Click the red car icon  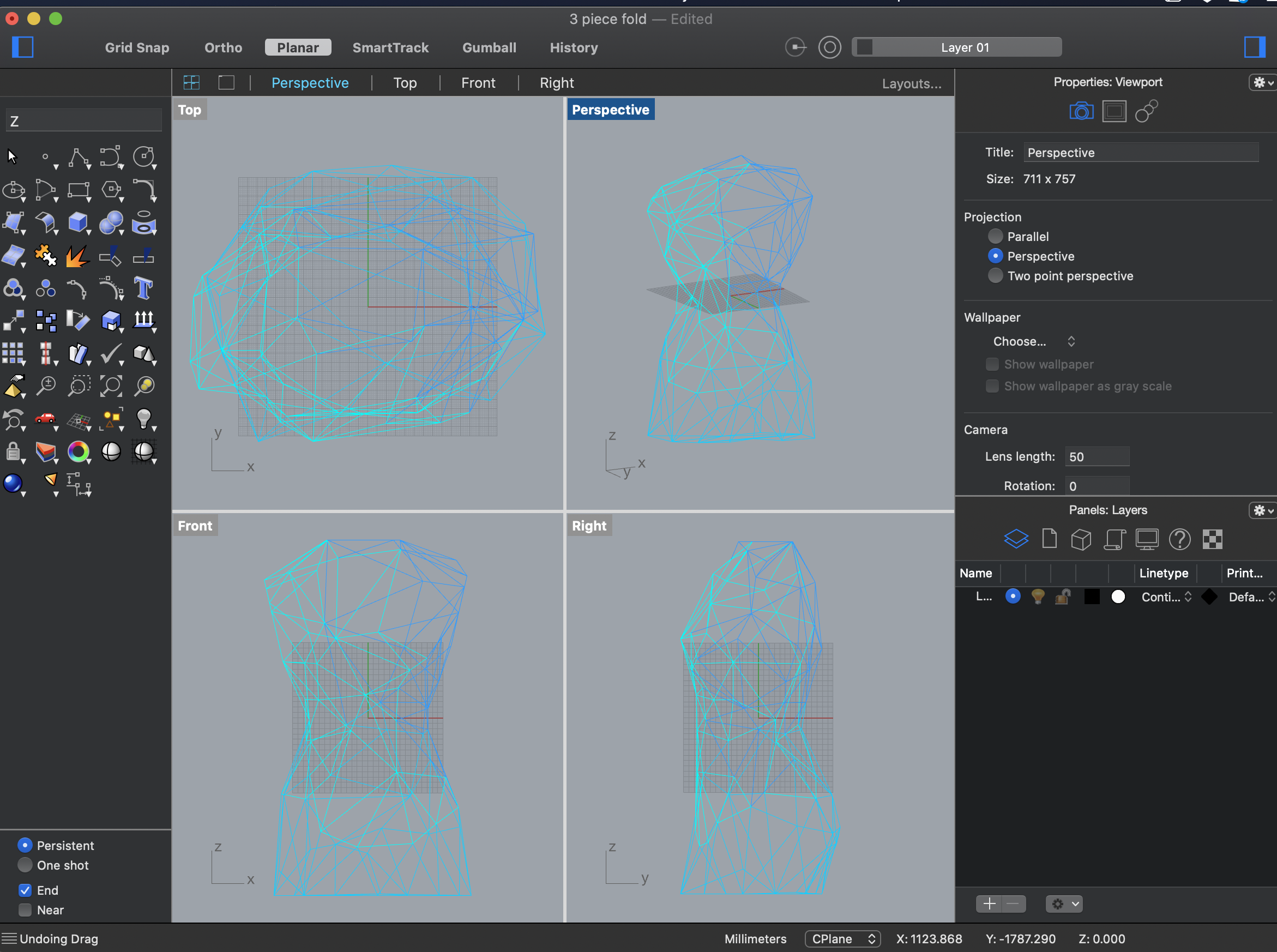(x=45, y=418)
